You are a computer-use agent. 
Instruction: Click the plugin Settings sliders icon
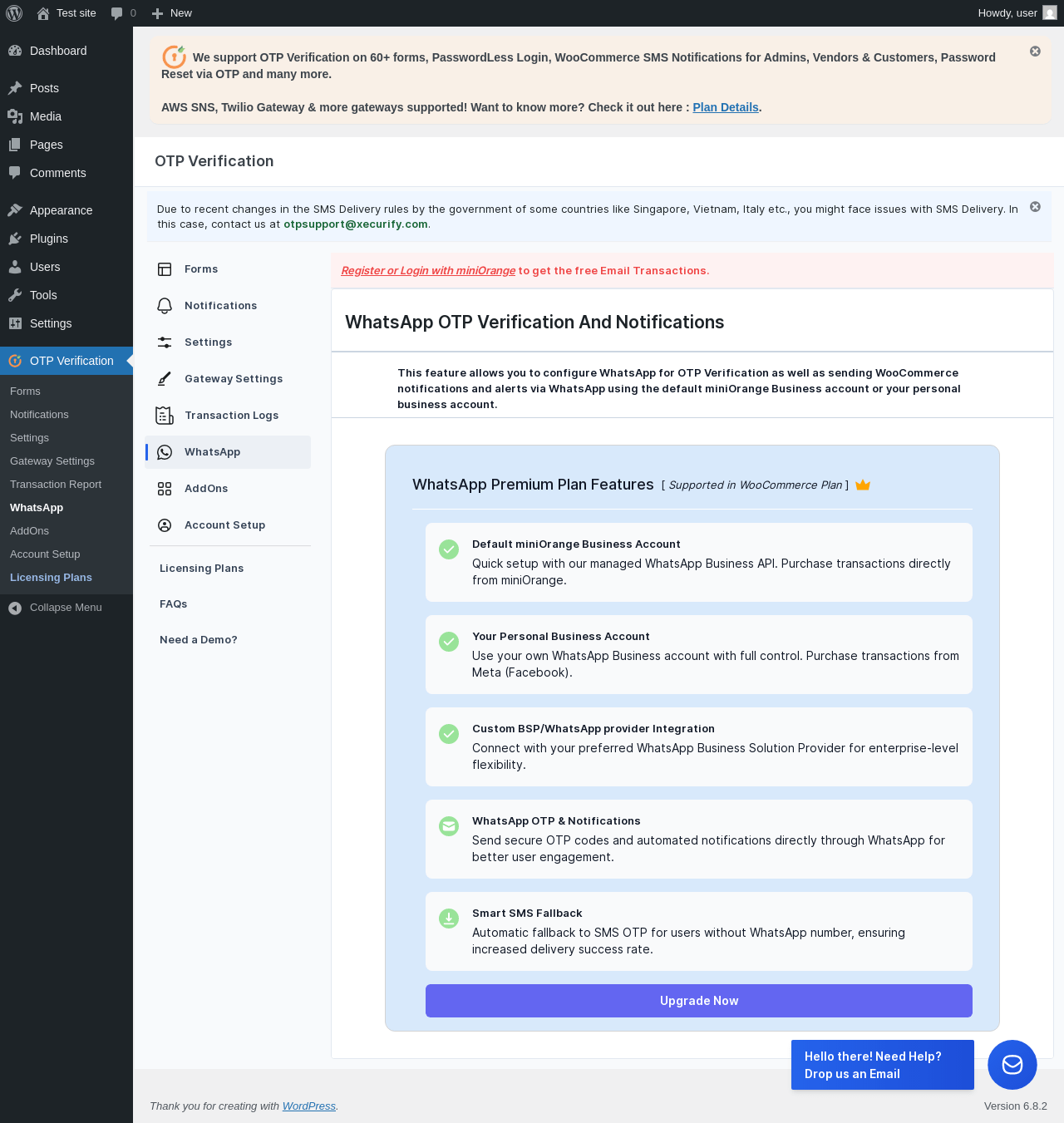point(165,342)
